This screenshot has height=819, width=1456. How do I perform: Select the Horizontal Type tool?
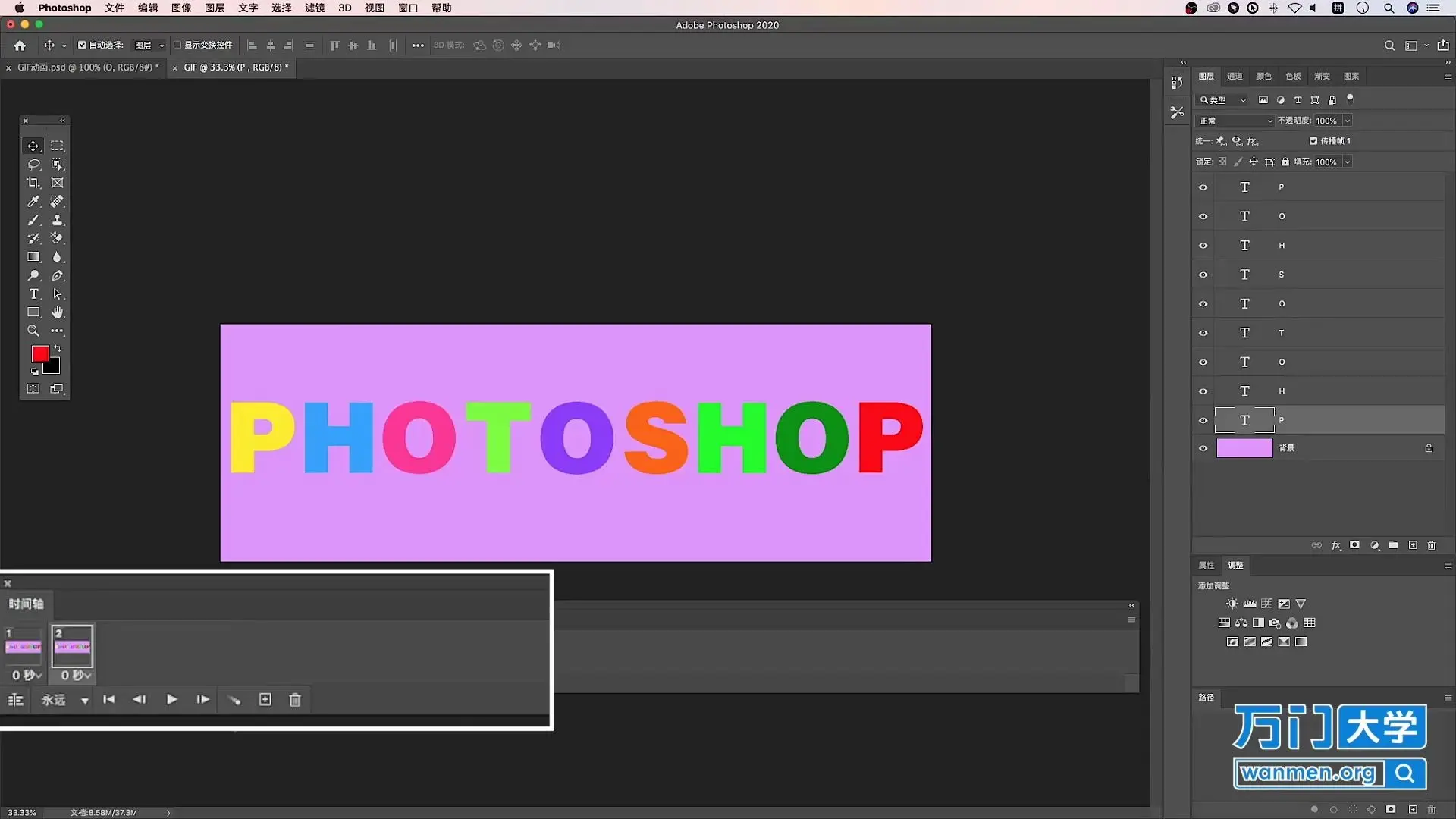click(33, 294)
